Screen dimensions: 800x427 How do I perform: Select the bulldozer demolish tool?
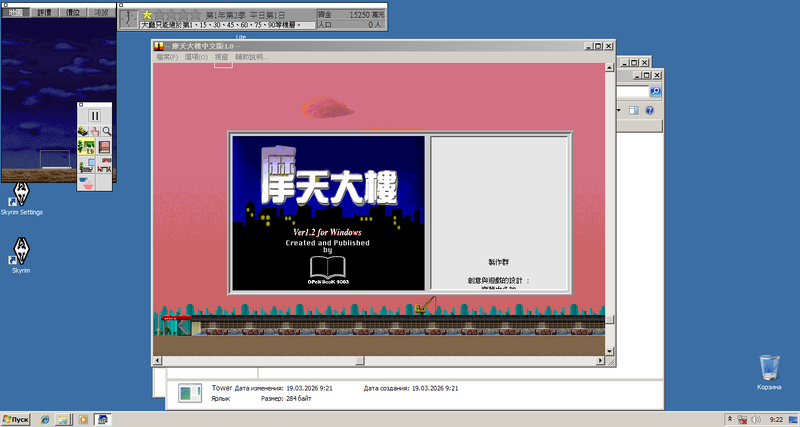pyautogui.click(x=83, y=132)
